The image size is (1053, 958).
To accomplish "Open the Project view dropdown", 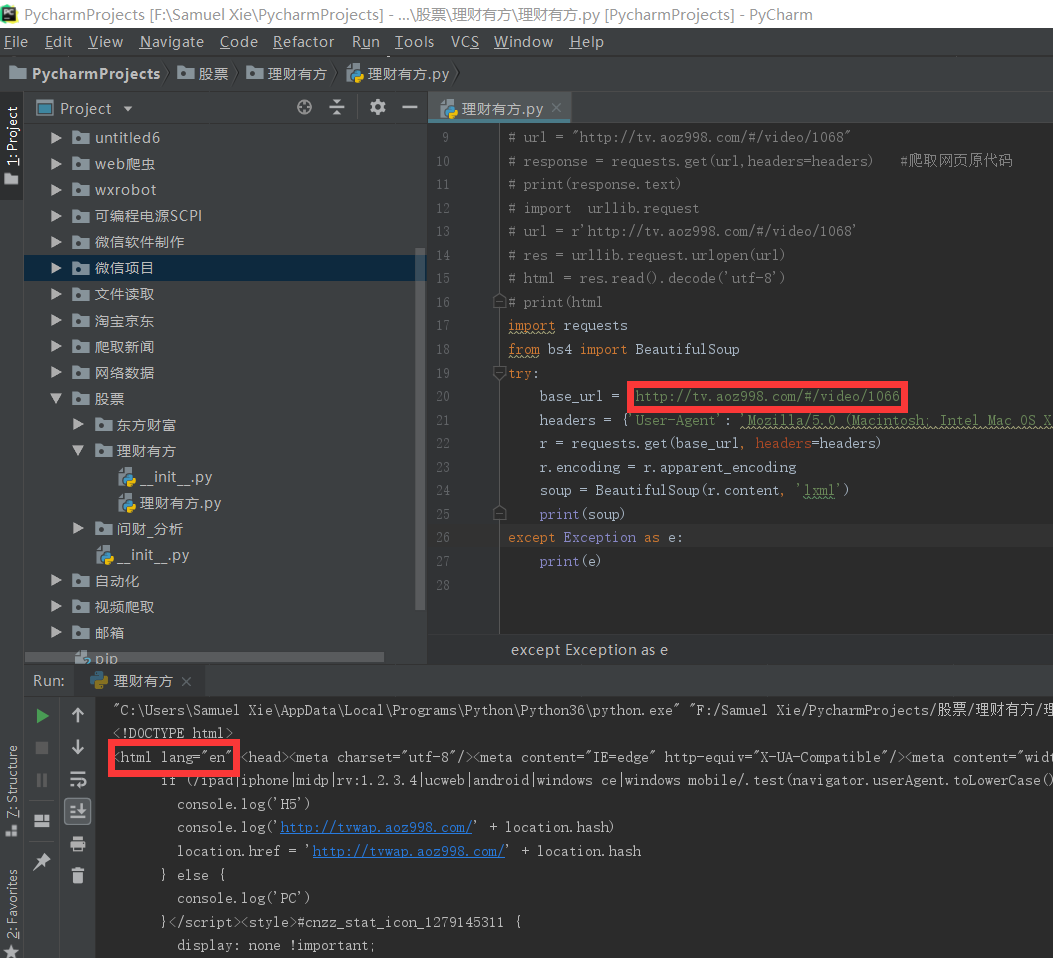I will 127,109.
